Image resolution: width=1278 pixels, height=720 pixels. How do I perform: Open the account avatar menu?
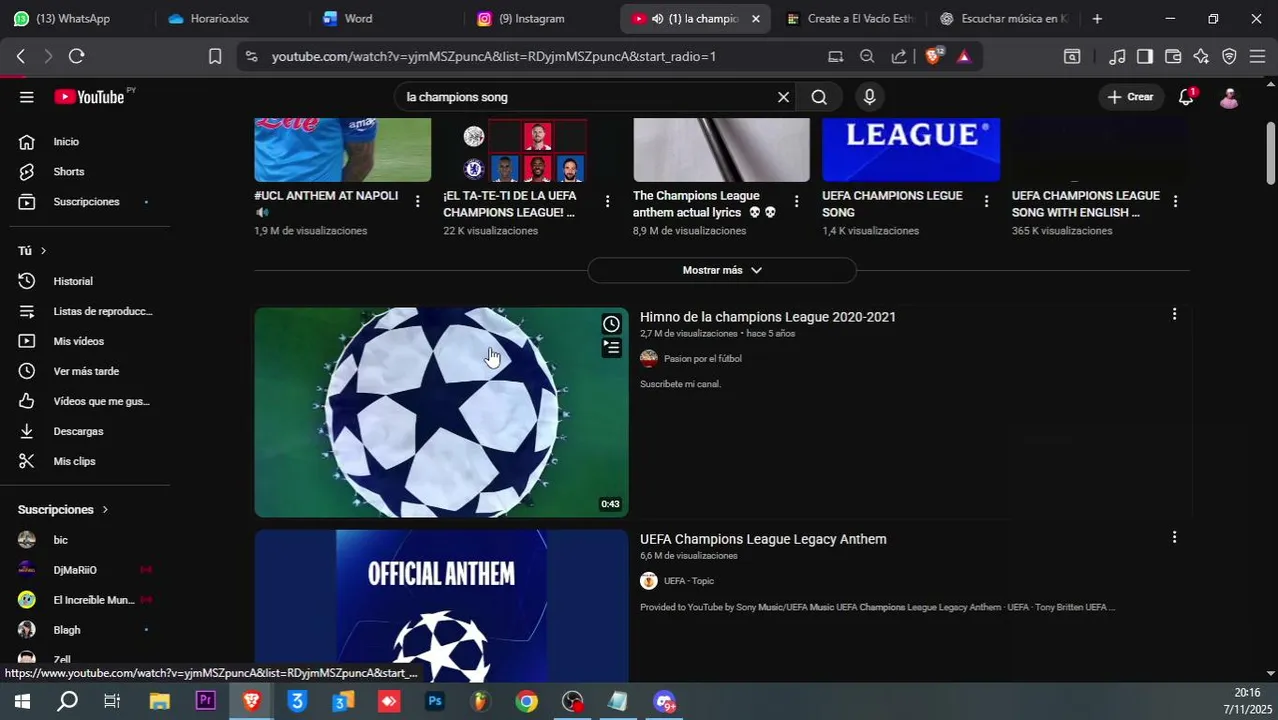(x=1229, y=97)
